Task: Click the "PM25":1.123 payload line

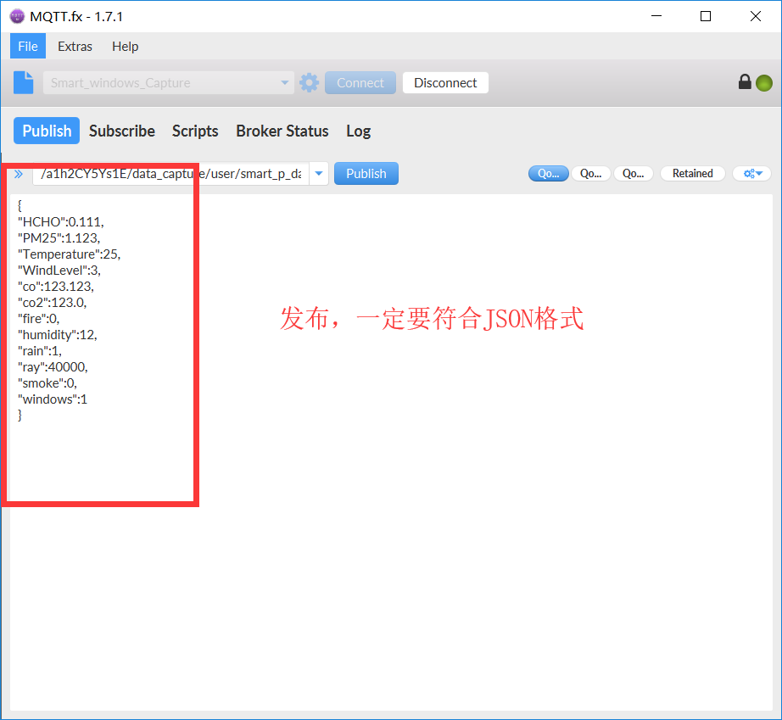Action: coord(59,238)
